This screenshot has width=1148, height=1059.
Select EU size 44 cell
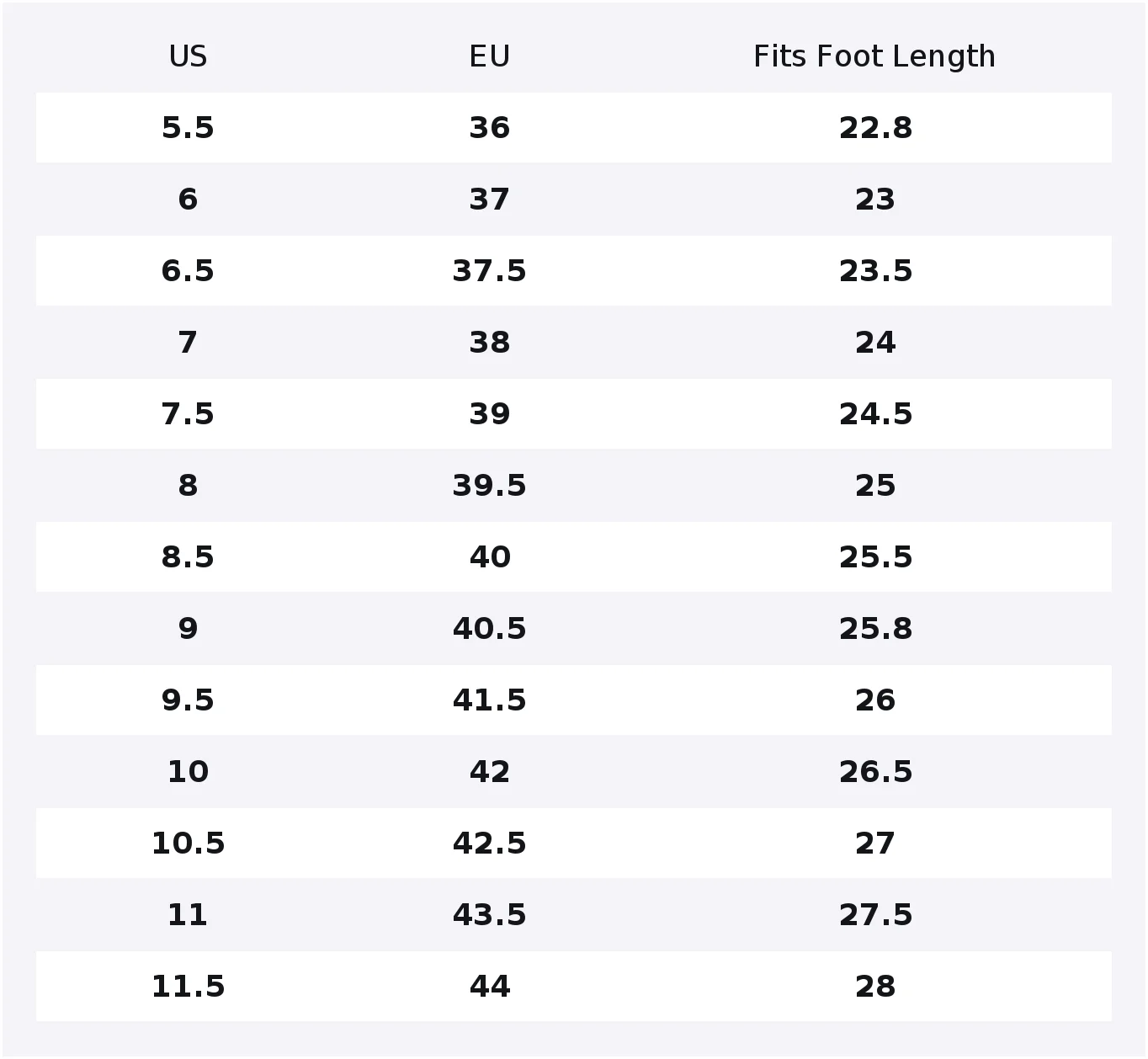489,987
